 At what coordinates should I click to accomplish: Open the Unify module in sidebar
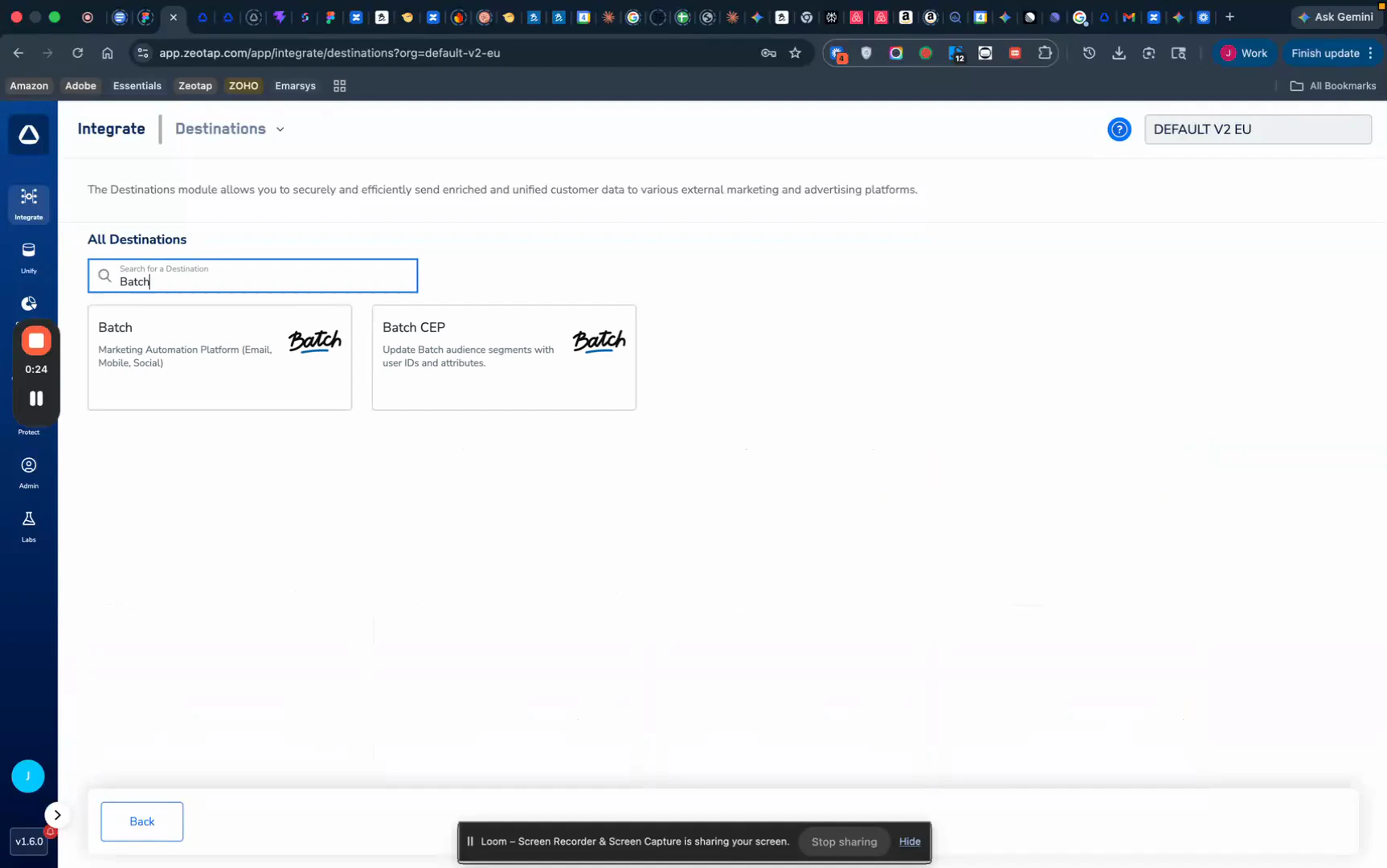coord(29,258)
